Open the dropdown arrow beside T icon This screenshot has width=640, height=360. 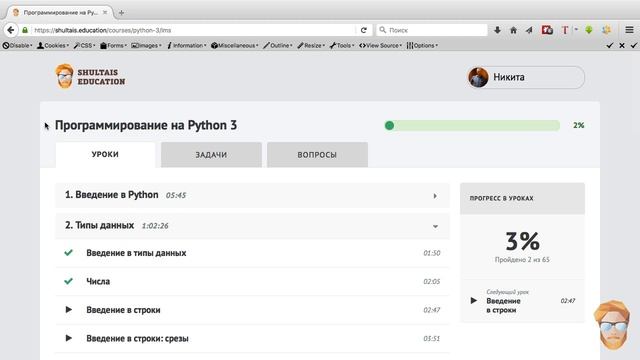pos(576,29)
